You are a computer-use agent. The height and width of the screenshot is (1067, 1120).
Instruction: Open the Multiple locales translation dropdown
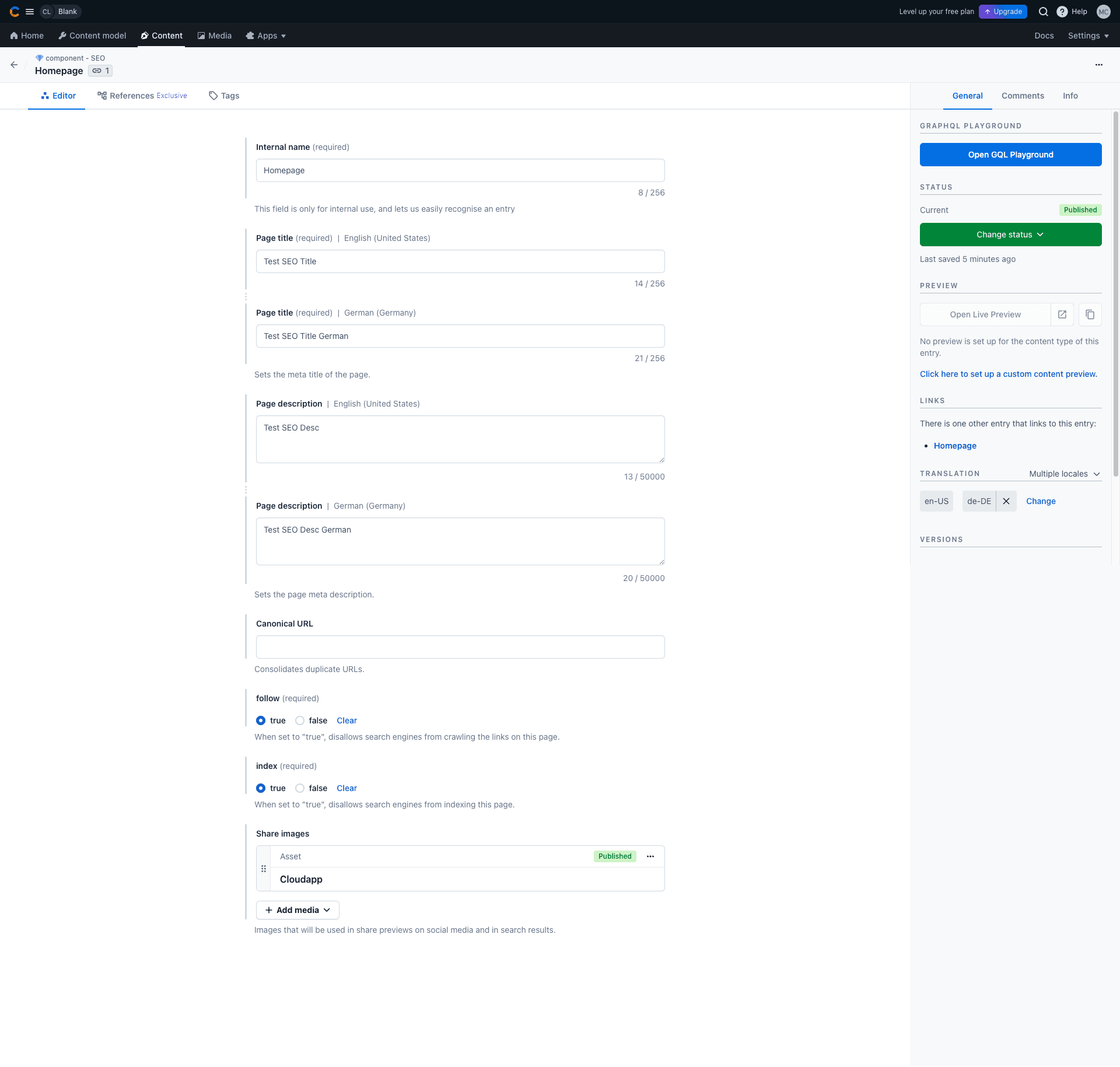1064,474
